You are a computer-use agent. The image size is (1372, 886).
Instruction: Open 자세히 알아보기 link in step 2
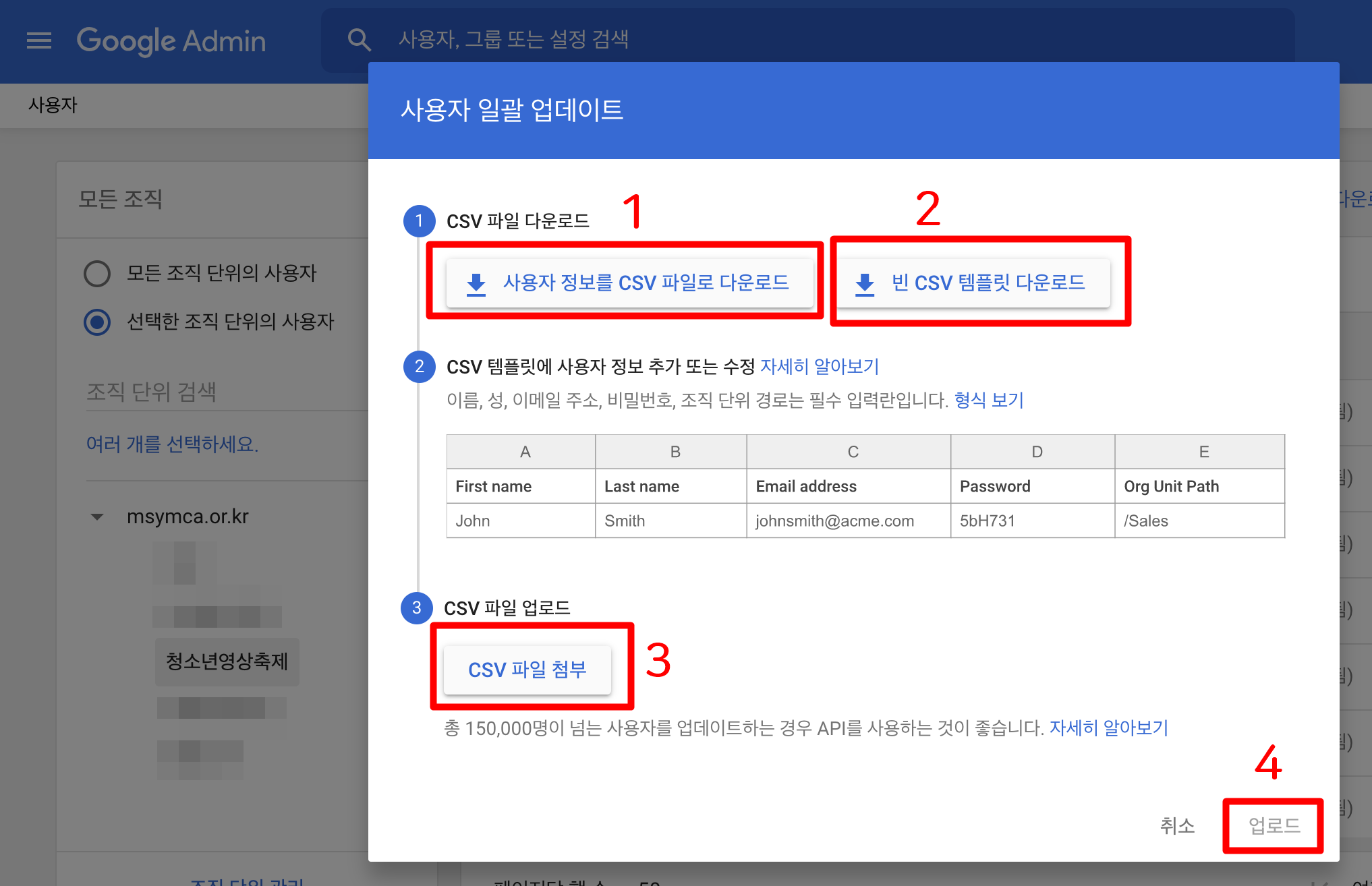coord(820,367)
